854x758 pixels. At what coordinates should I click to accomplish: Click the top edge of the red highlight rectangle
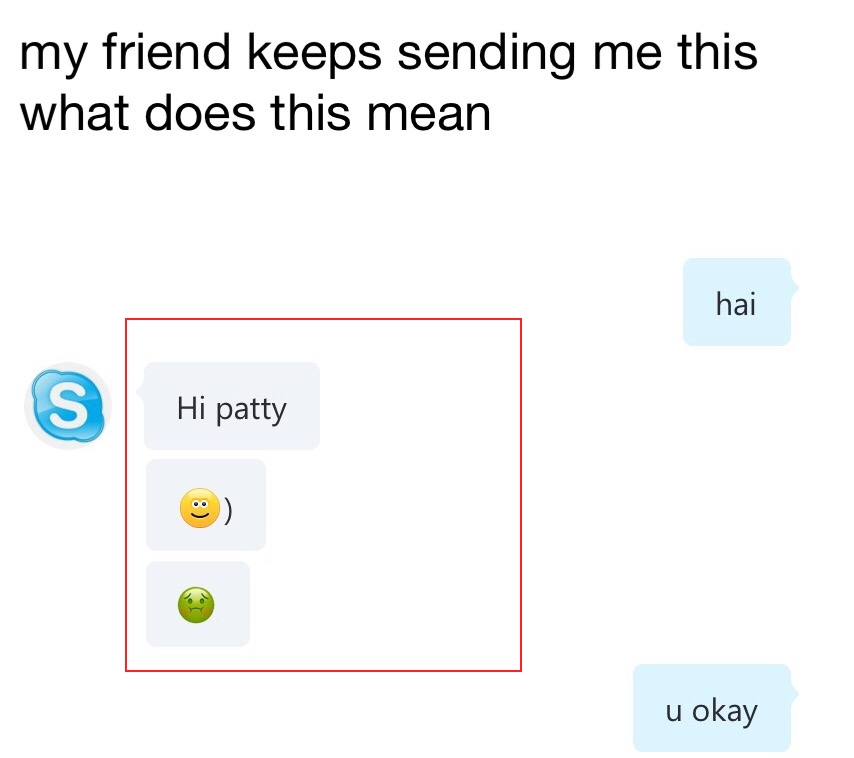tap(324, 319)
